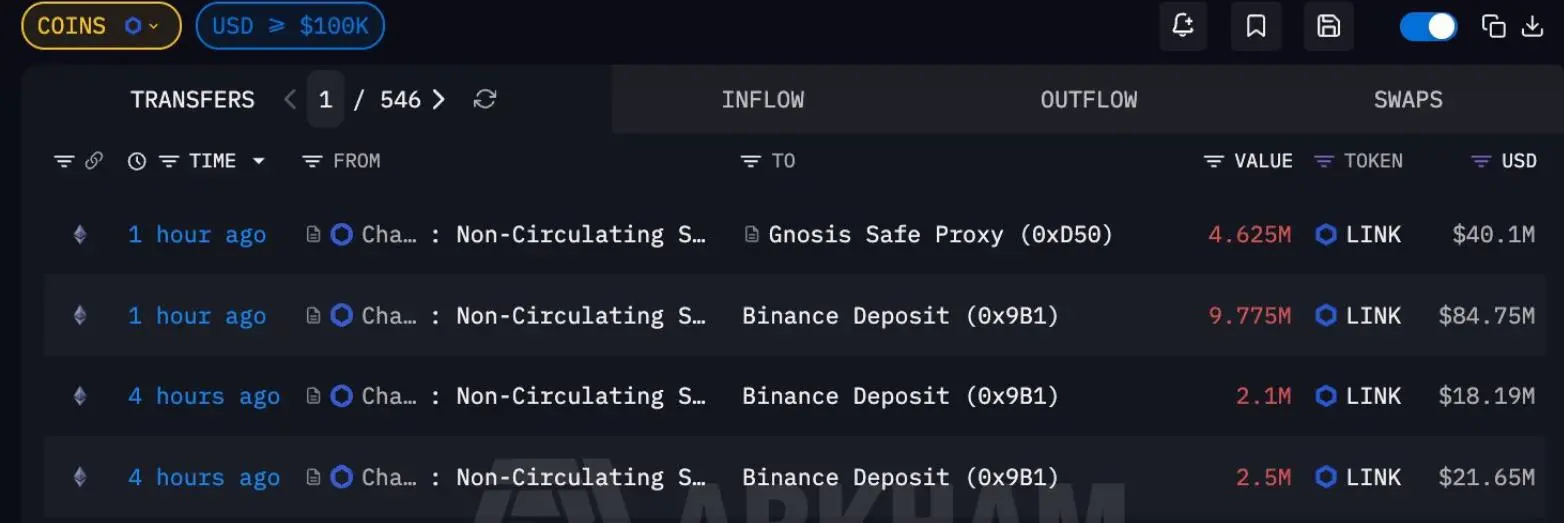Switch to the INFLOW tab

(x=762, y=100)
